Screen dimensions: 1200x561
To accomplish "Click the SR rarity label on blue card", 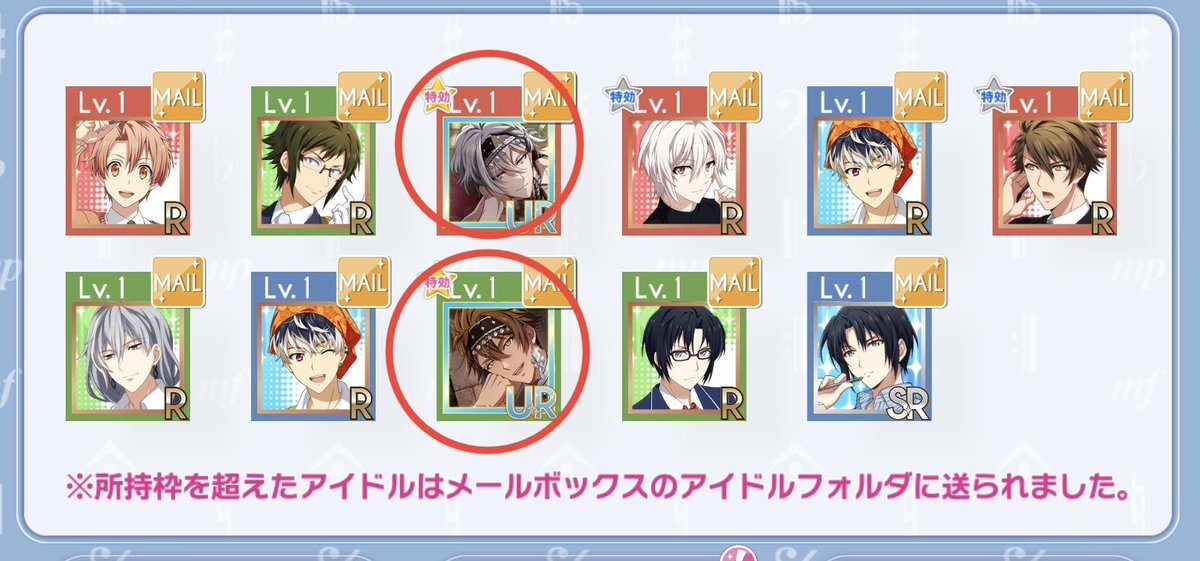I will click(x=901, y=401).
